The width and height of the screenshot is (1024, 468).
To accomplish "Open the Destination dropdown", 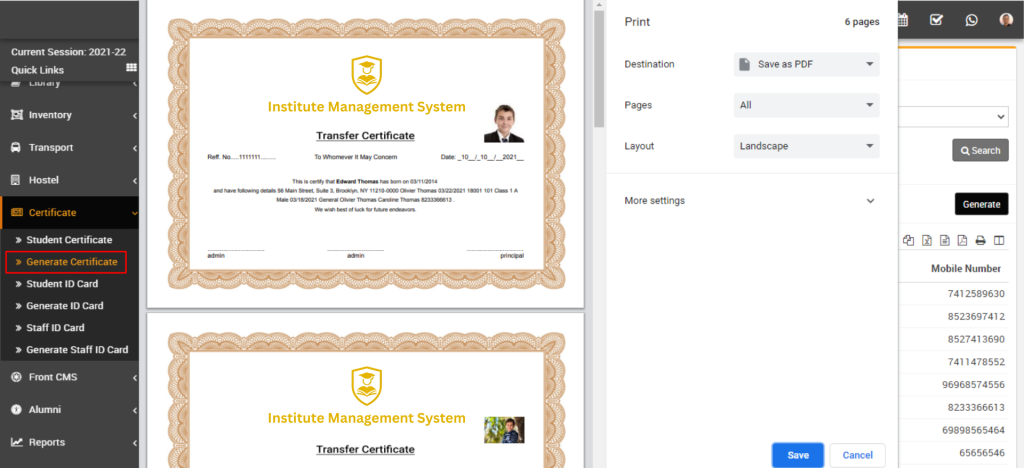I will click(x=806, y=64).
